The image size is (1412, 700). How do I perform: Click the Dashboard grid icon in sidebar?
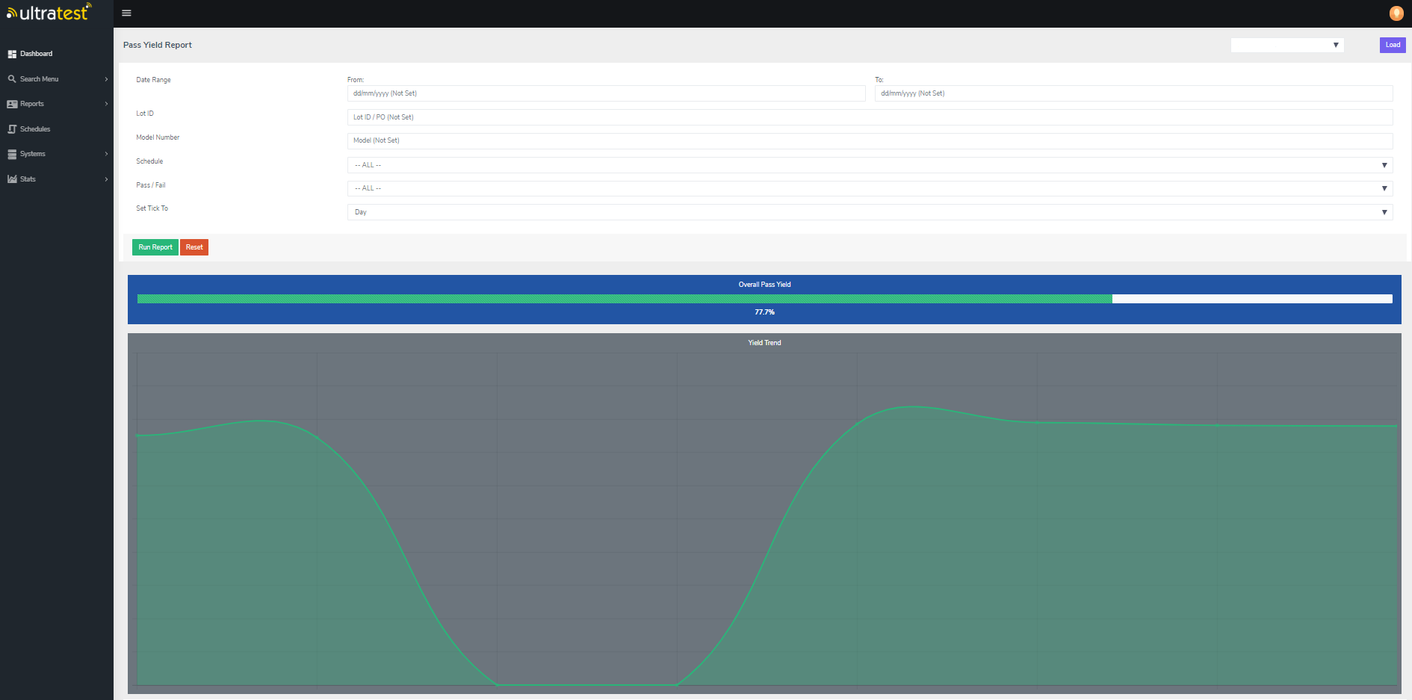pyautogui.click(x=12, y=54)
